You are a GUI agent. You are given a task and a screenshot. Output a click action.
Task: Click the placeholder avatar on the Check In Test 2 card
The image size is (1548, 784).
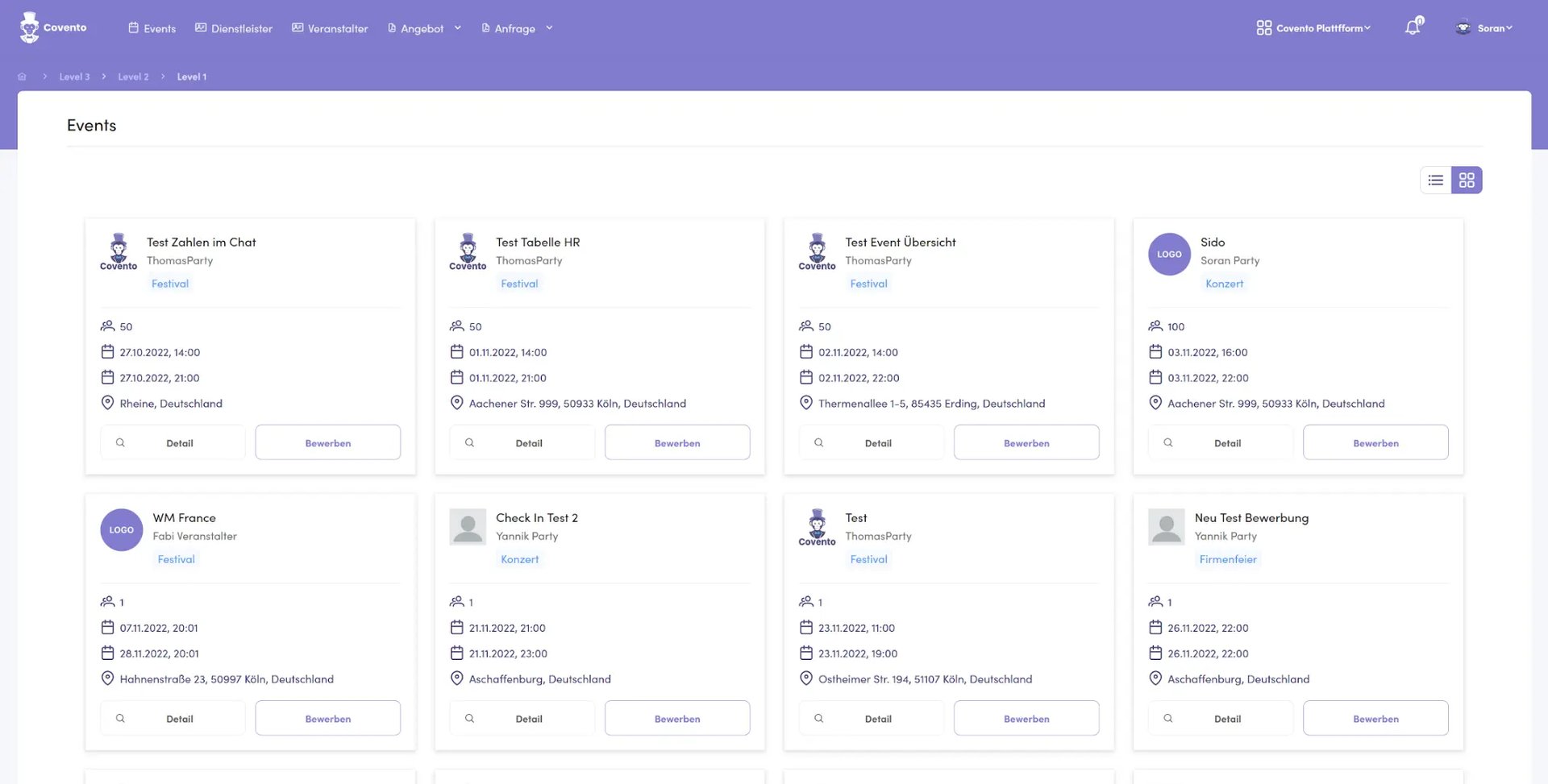click(468, 527)
